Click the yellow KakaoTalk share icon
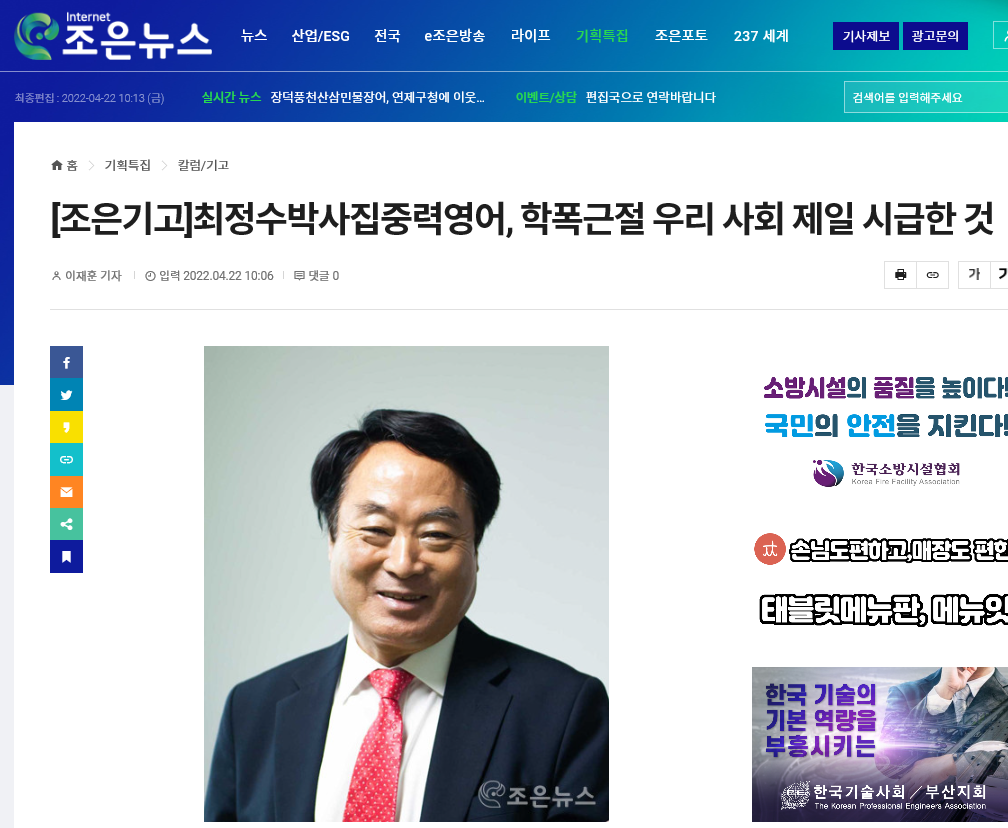1008x828 pixels. pos(66,427)
